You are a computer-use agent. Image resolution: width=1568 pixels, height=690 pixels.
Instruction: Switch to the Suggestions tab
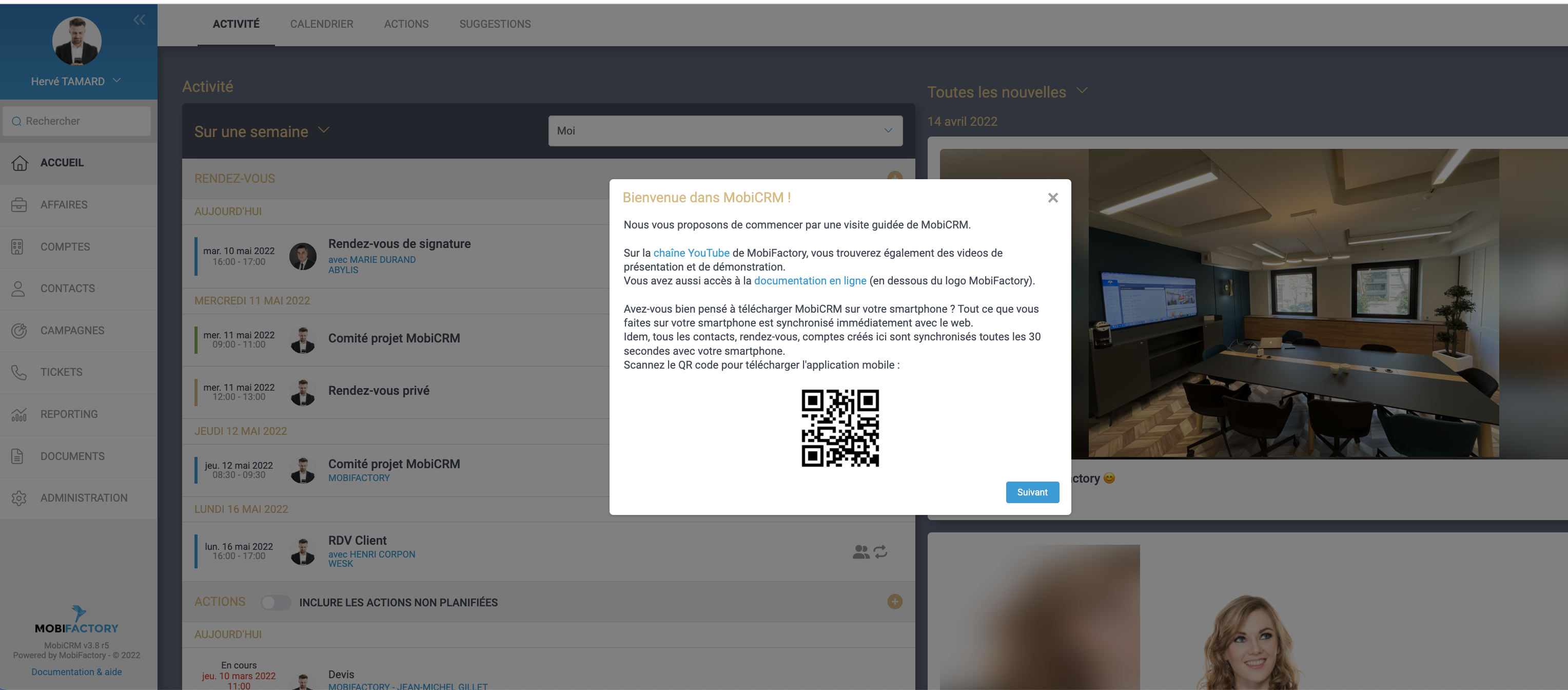[x=494, y=24]
